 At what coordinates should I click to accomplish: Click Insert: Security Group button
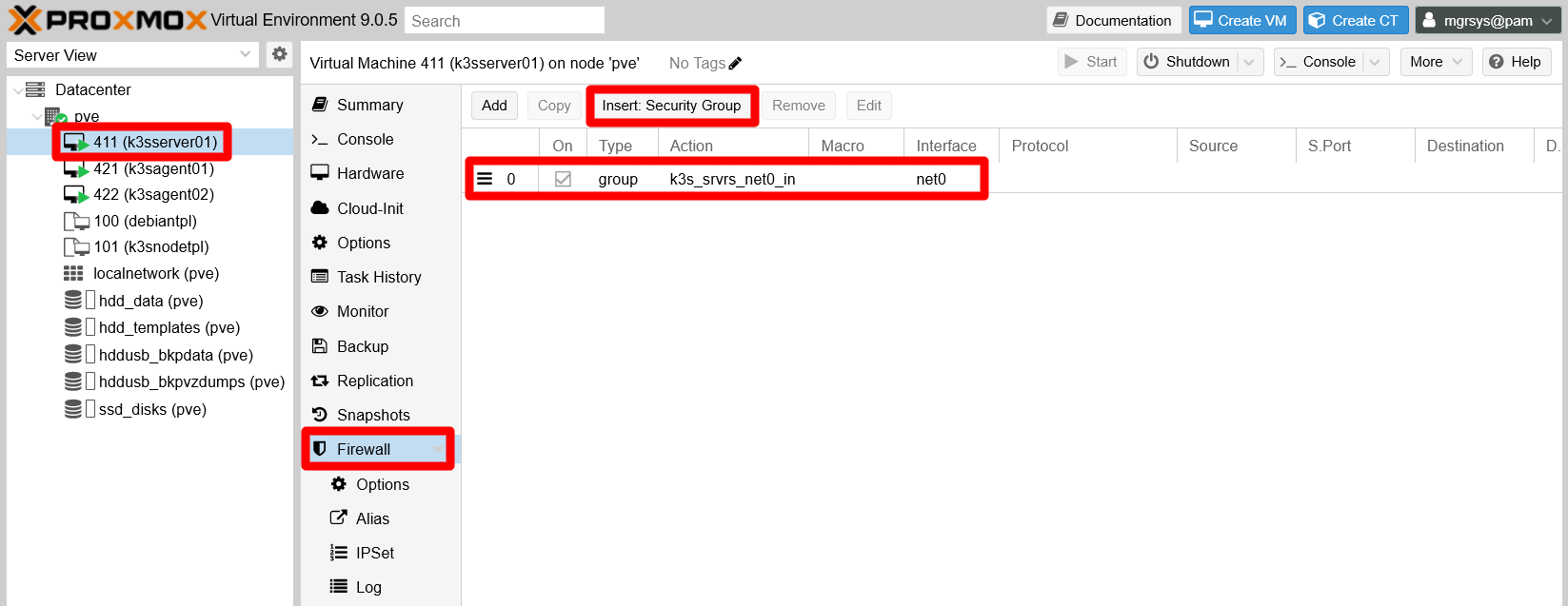pos(671,106)
